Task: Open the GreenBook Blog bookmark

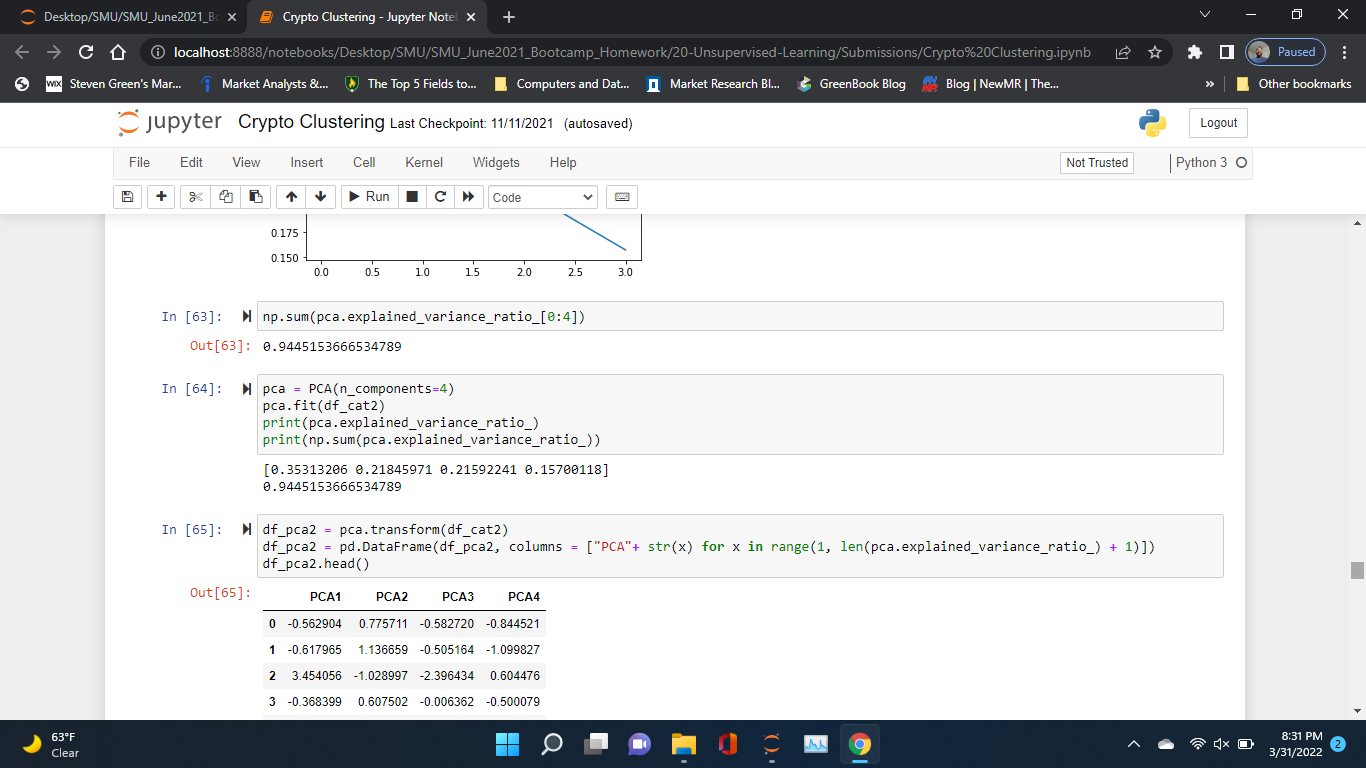Action: [x=851, y=84]
